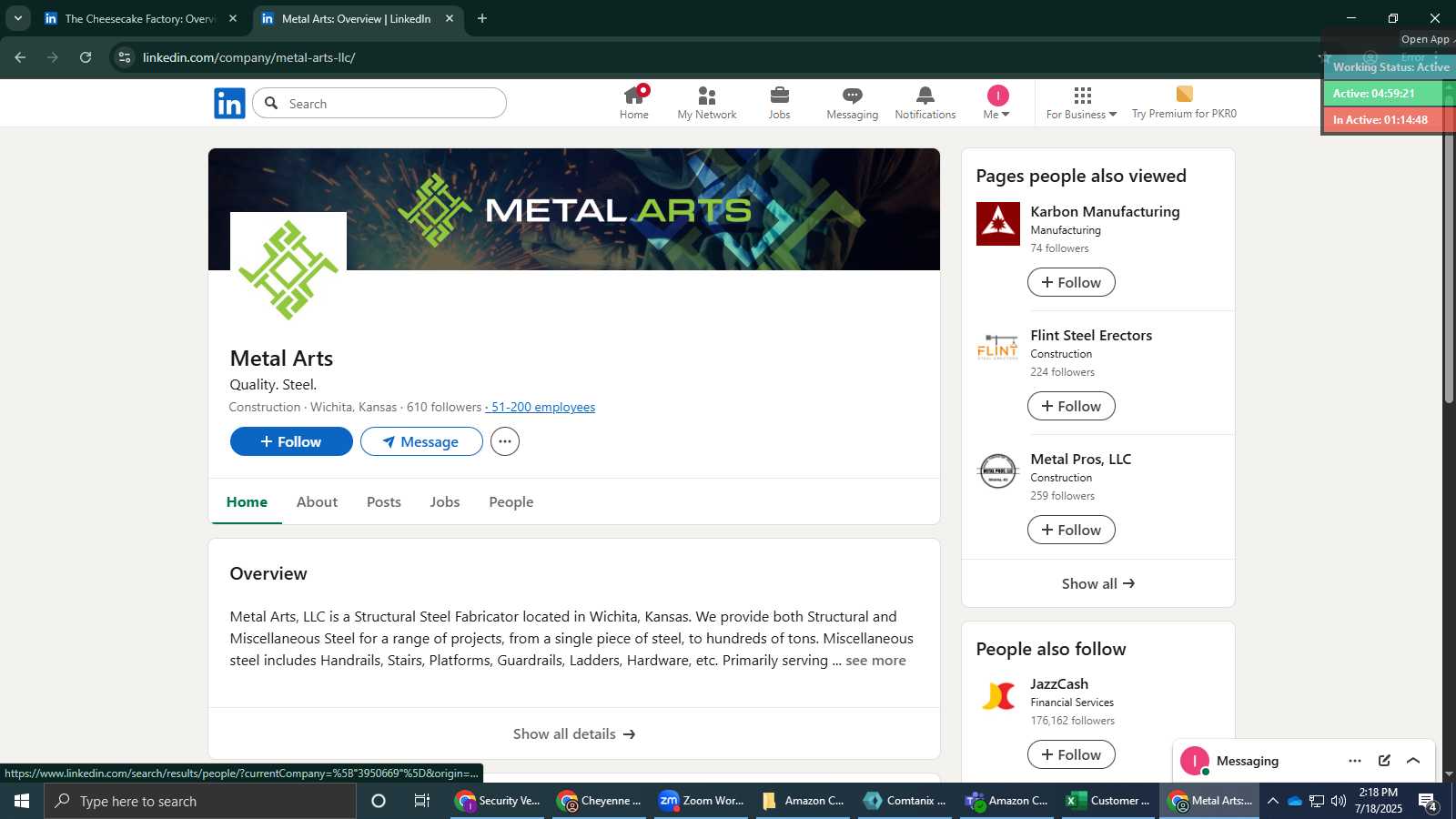The image size is (1456, 819).
Task: Open a new browser tab
Action: tap(482, 18)
